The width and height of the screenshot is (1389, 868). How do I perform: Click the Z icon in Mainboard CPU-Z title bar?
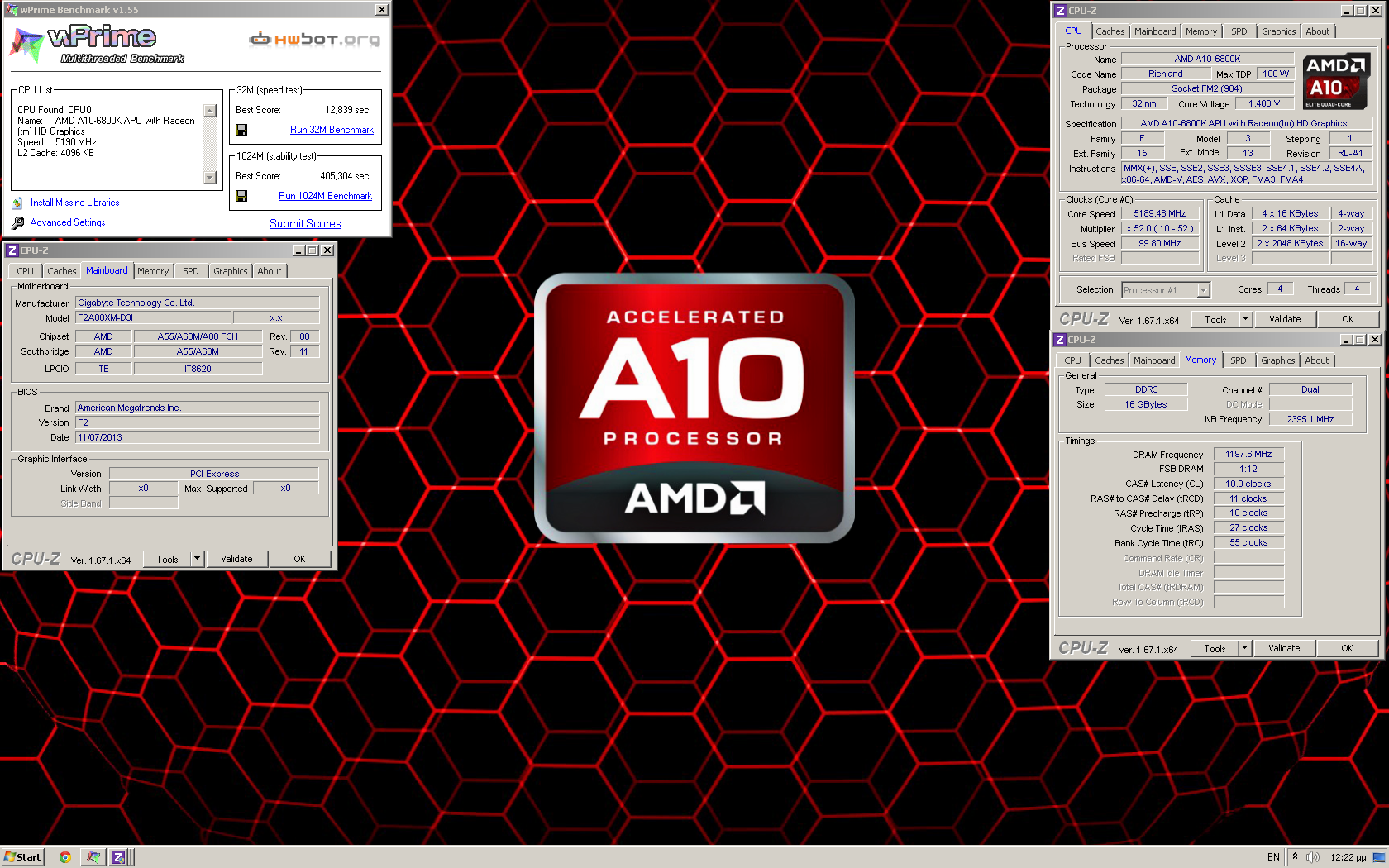click(x=12, y=250)
